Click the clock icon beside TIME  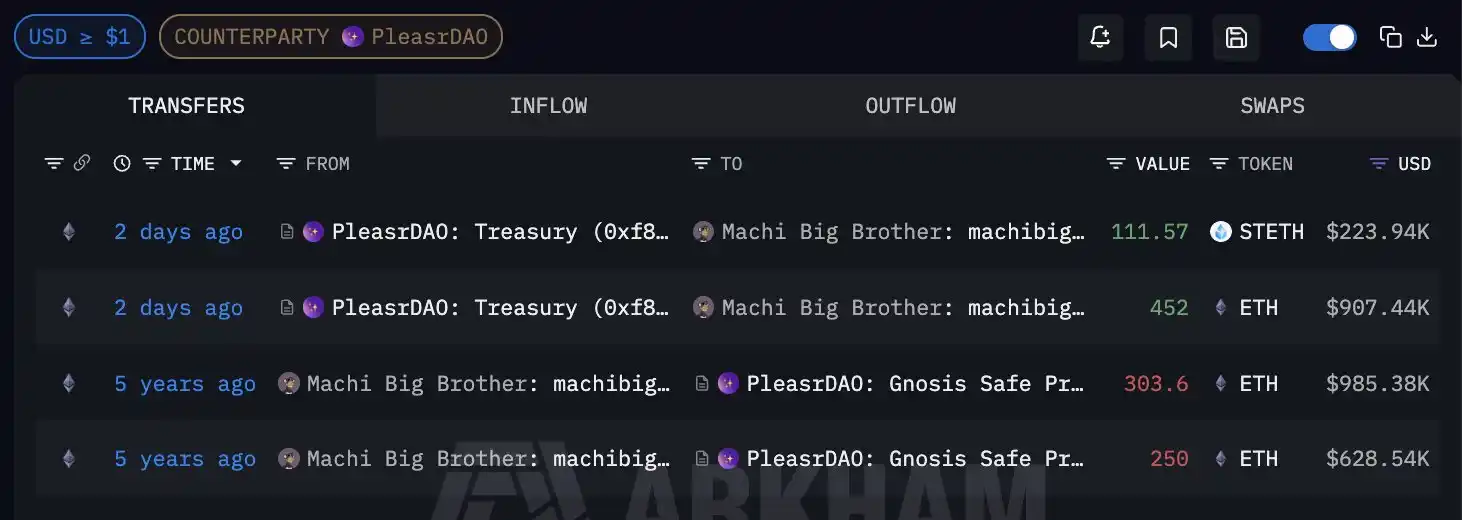coord(122,163)
